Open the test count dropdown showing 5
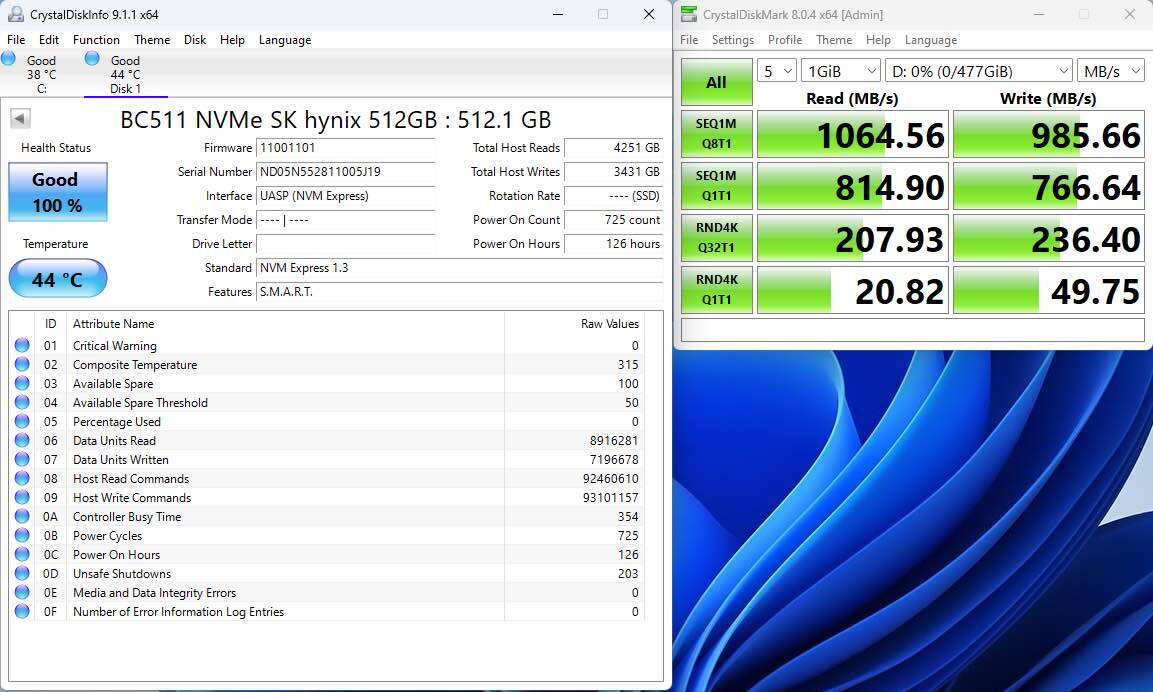Image resolution: width=1153 pixels, height=692 pixels. [x=777, y=71]
